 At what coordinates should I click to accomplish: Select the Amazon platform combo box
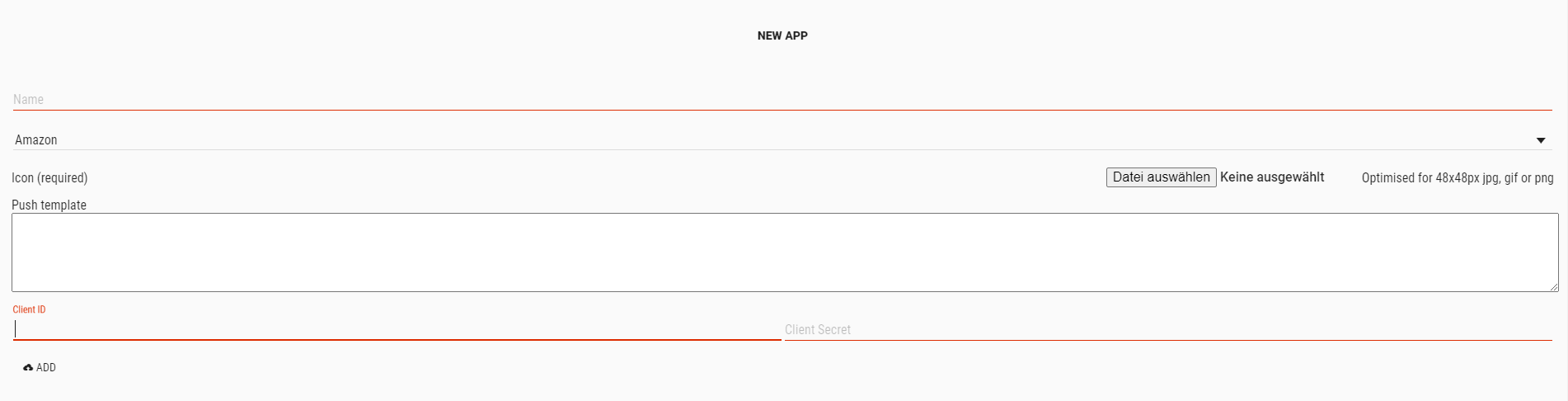click(782, 140)
